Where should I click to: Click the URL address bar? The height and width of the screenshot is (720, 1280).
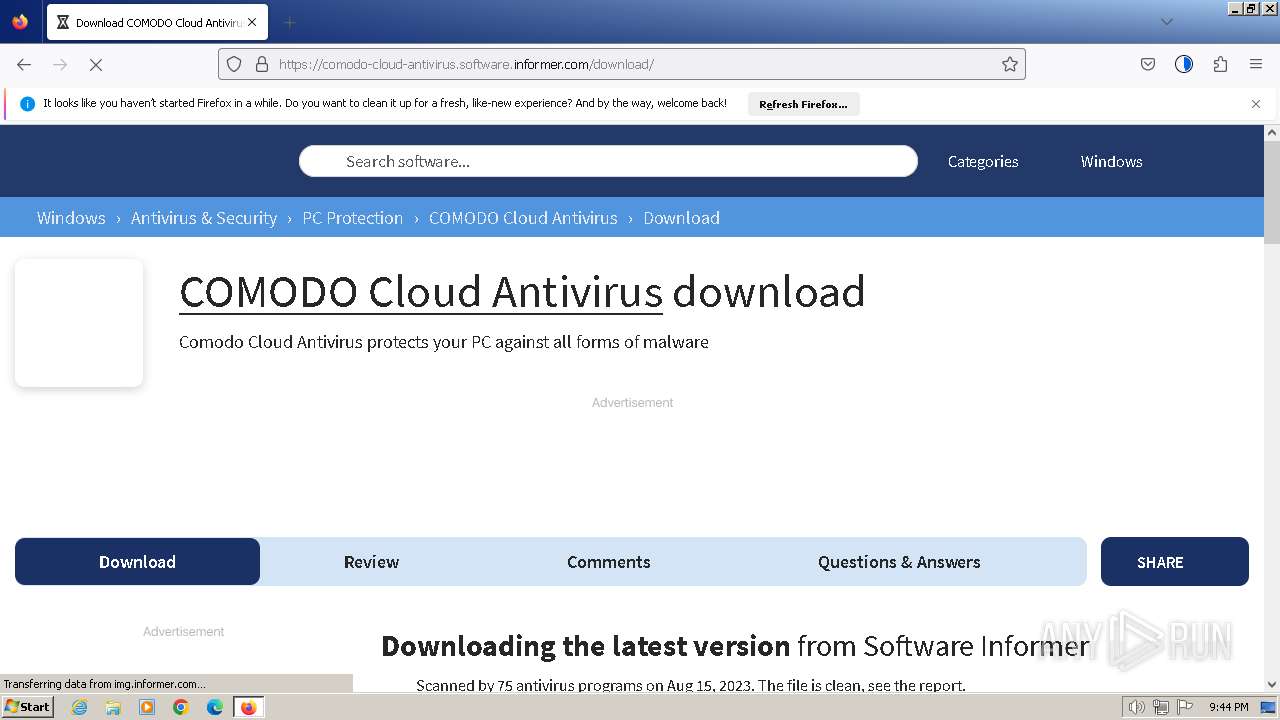(621, 64)
